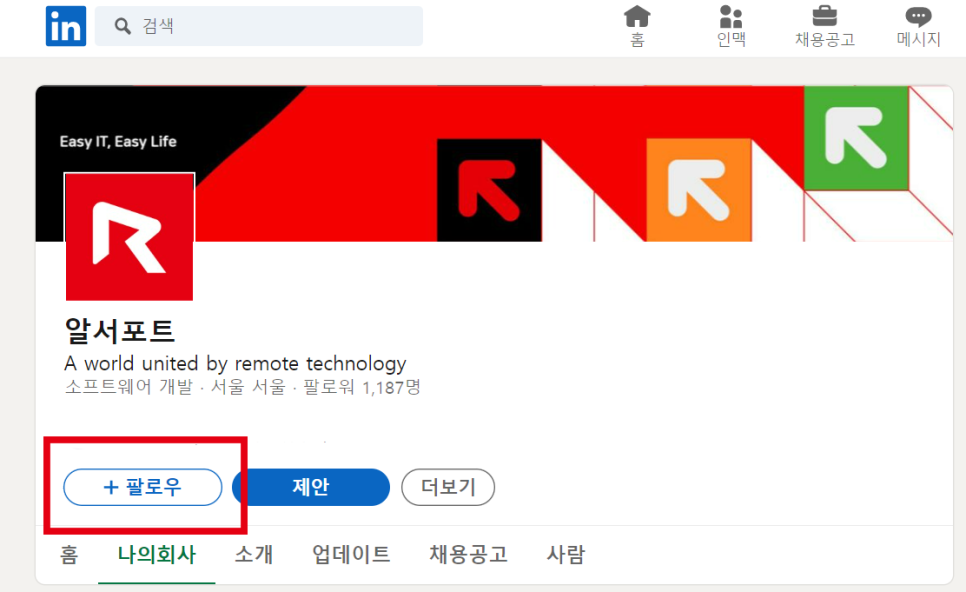This screenshot has height=592, width=966.
Task: Open the 더보기 options button
Action: (x=448, y=487)
